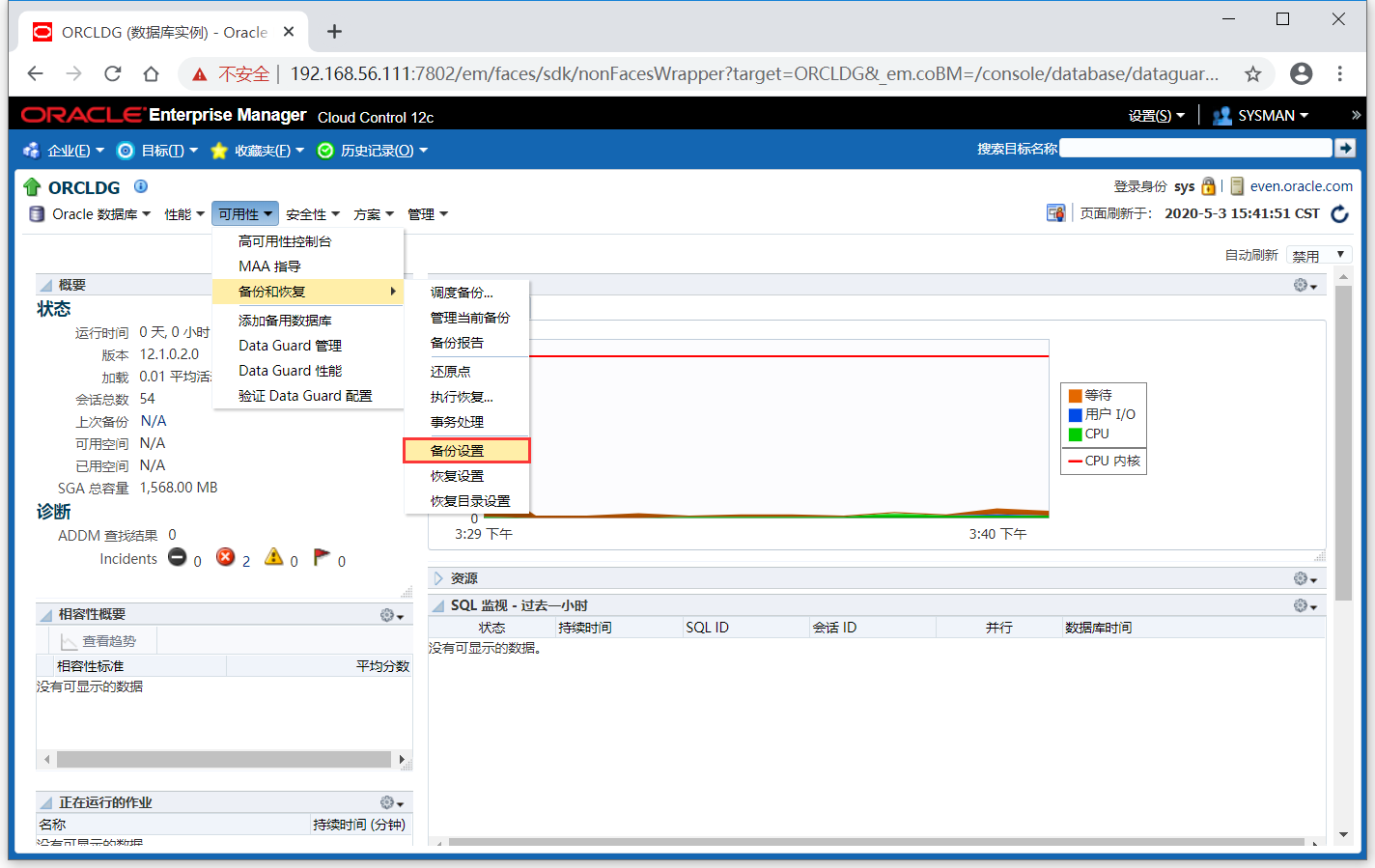Click the 相容性概要 horizontal scrollbar

click(x=224, y=760)
